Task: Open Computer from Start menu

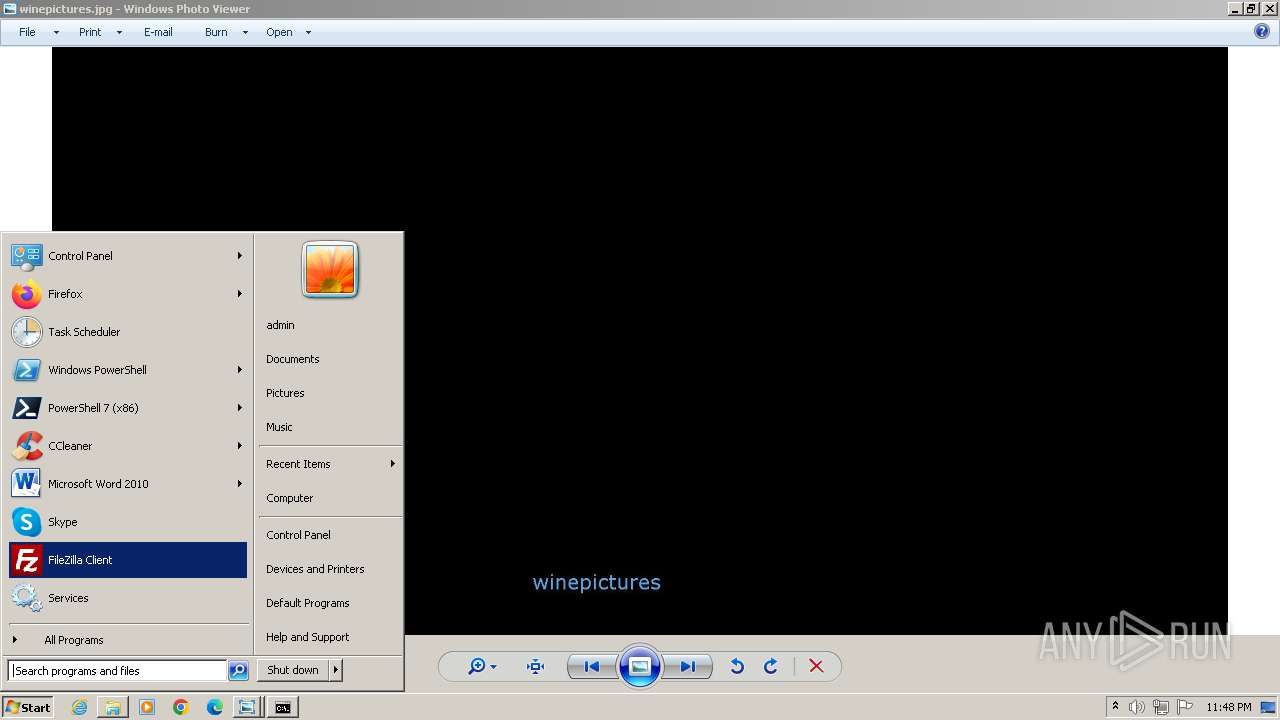Action: (x=290, y=498)
